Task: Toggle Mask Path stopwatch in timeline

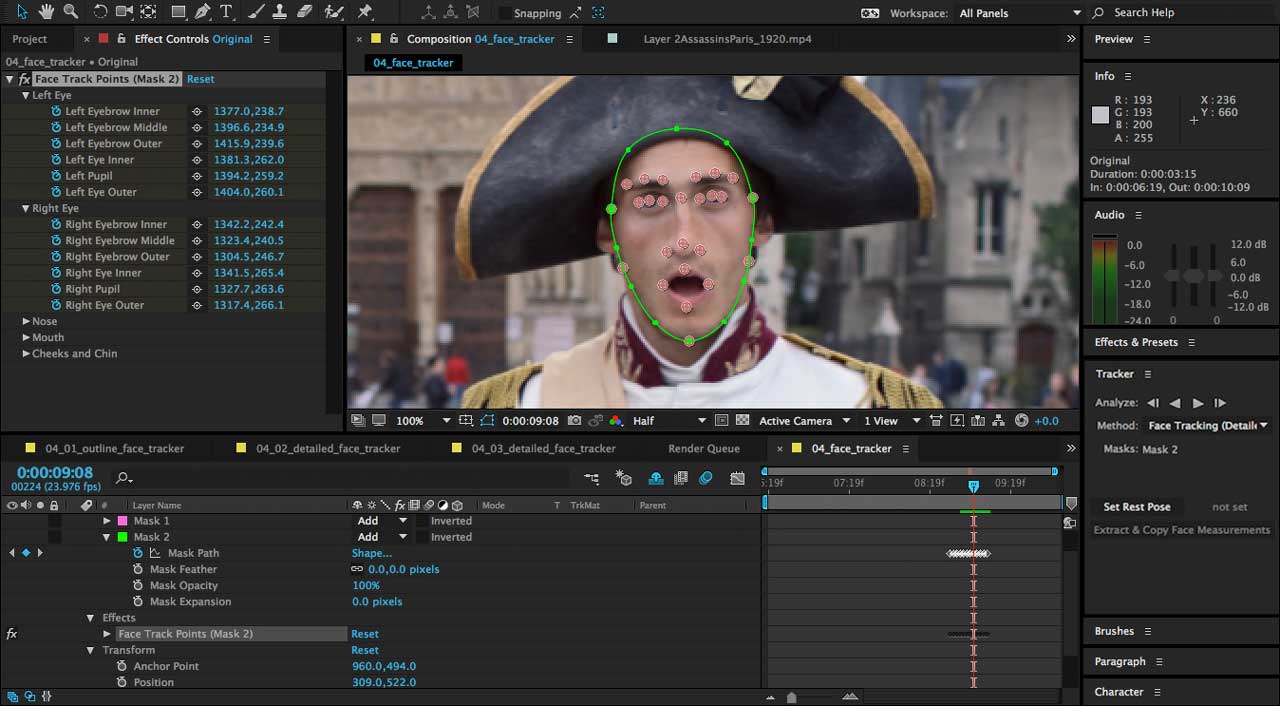Action: click(x=138, y=553)
